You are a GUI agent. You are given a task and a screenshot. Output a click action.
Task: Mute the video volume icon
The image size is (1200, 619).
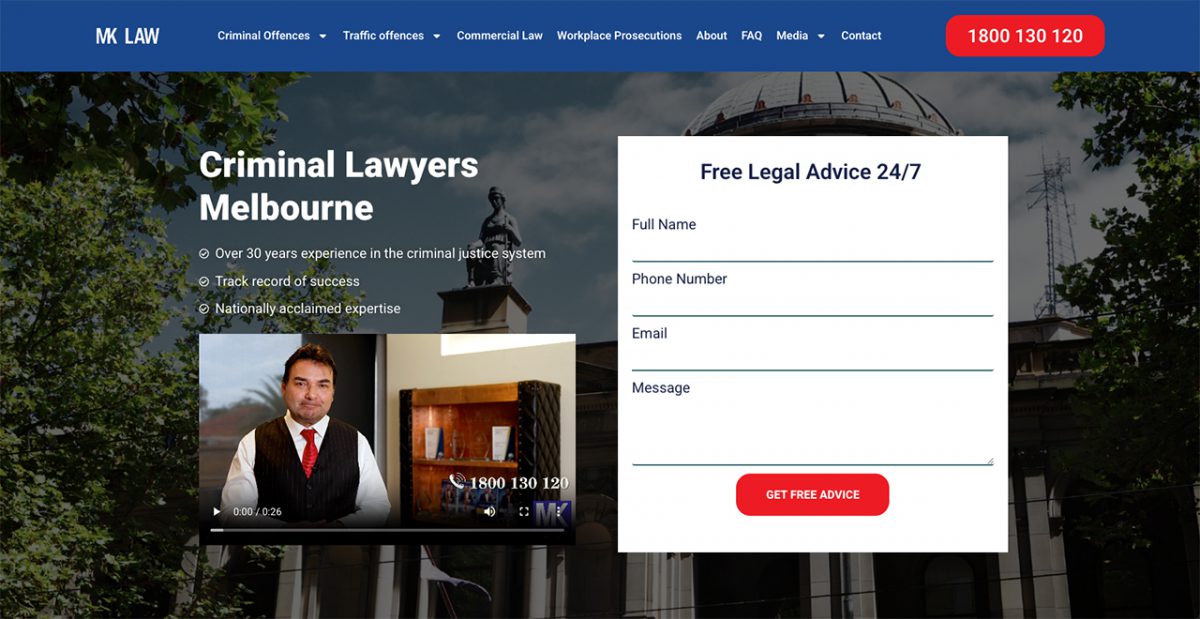point(490,511)
